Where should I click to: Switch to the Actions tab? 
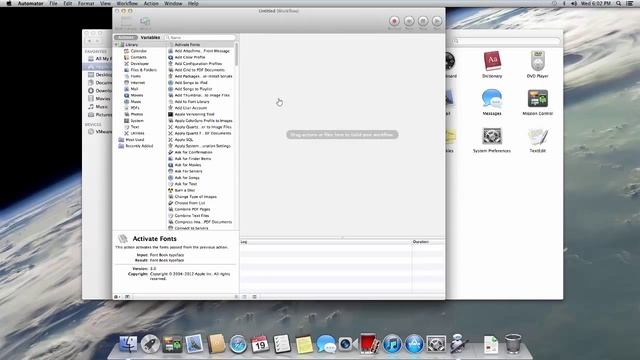point(126,37)
